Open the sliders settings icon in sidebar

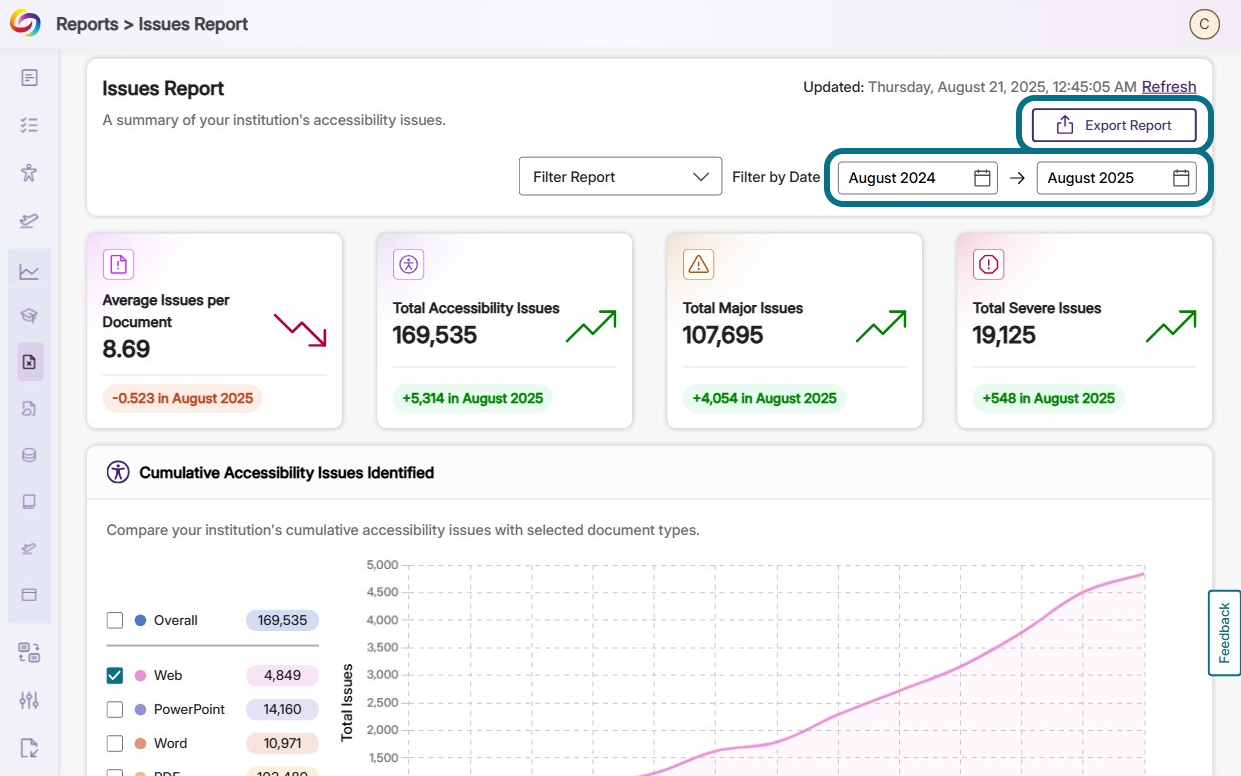click(29, 700)
